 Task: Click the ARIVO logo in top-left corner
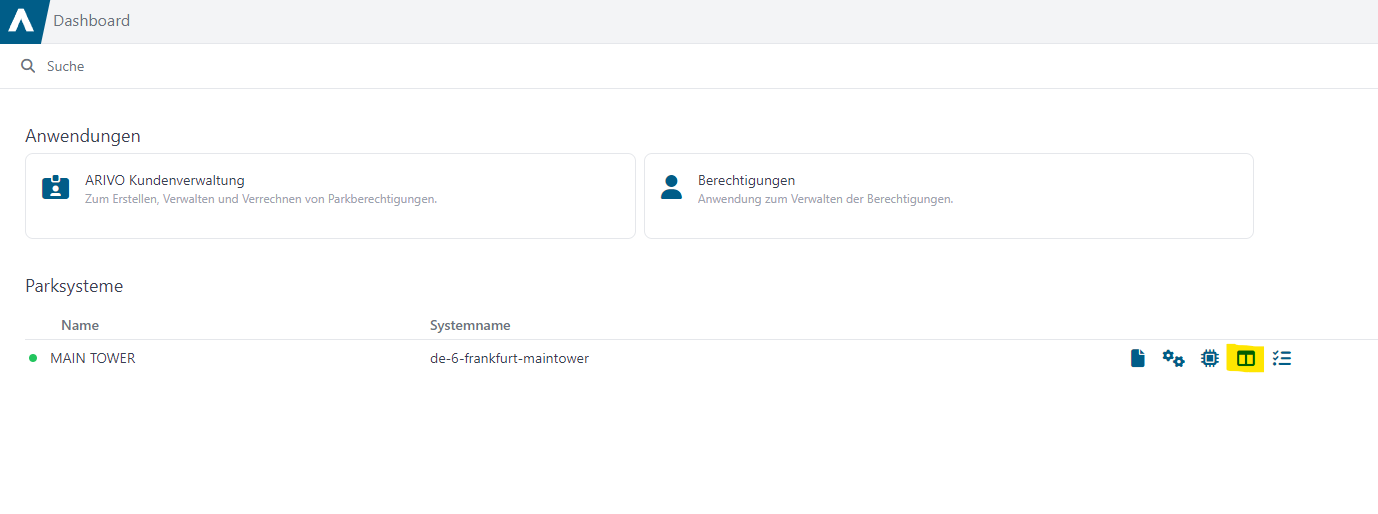(21, 21)
